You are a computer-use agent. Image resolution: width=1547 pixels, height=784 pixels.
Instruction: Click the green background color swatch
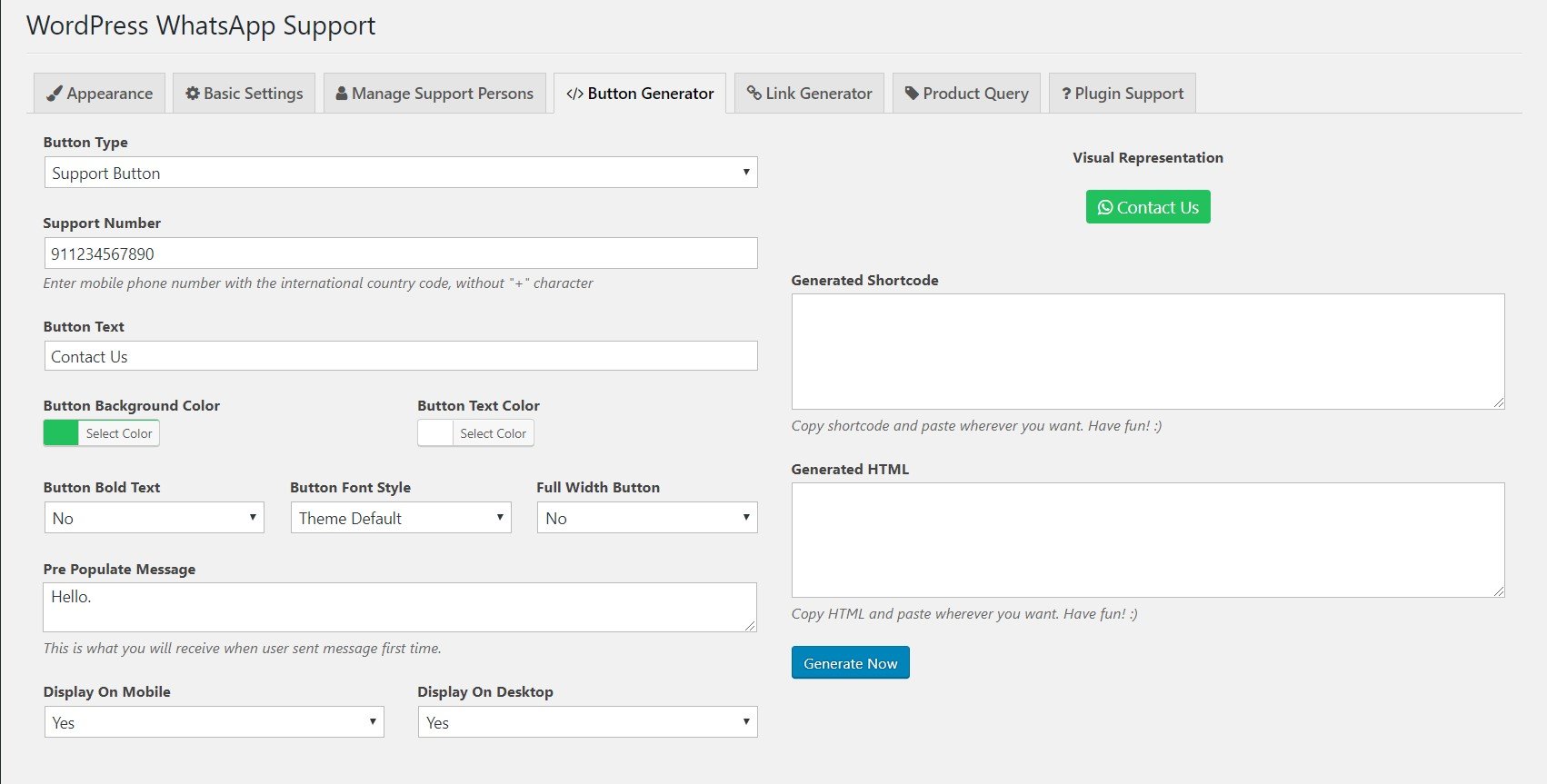tap(61, 433)
